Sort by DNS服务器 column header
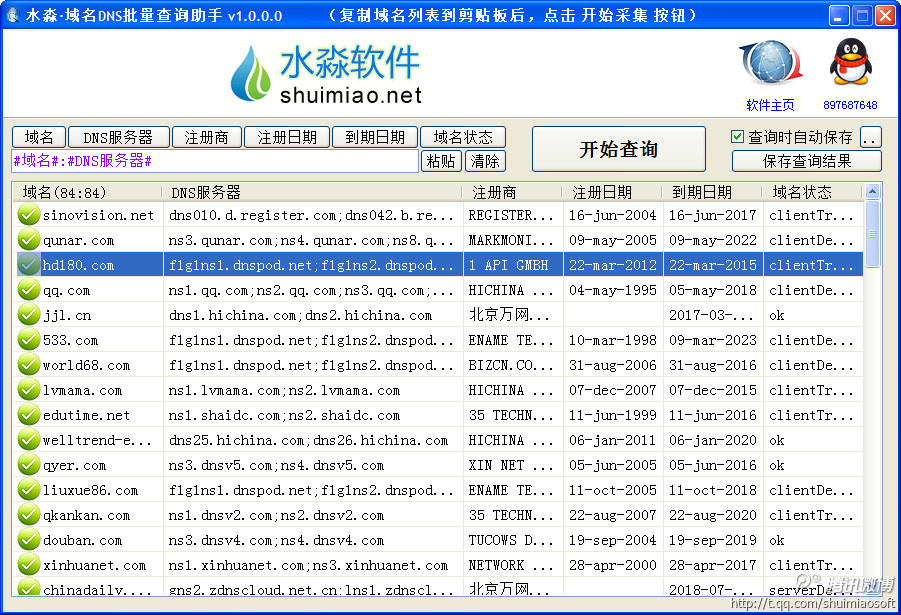The height and width of the screenshot is (615, 901). pos(312,192)
